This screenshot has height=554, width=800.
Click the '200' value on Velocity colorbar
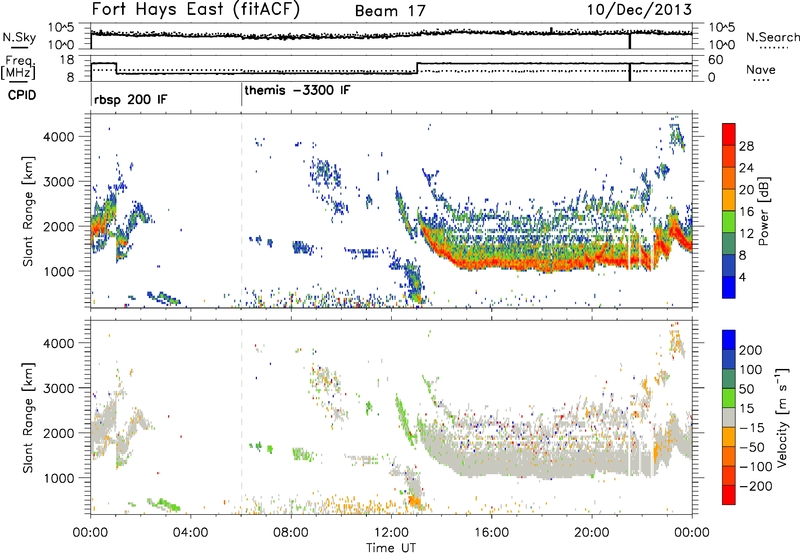click(751, 350)
